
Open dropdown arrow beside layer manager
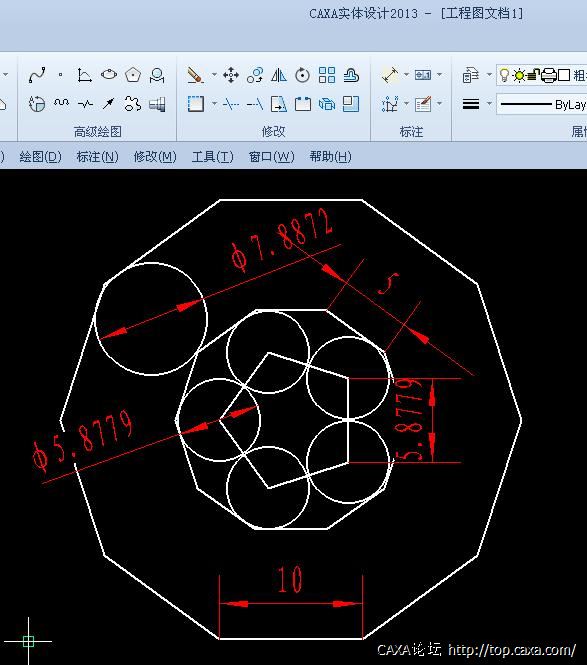point(489,75)
